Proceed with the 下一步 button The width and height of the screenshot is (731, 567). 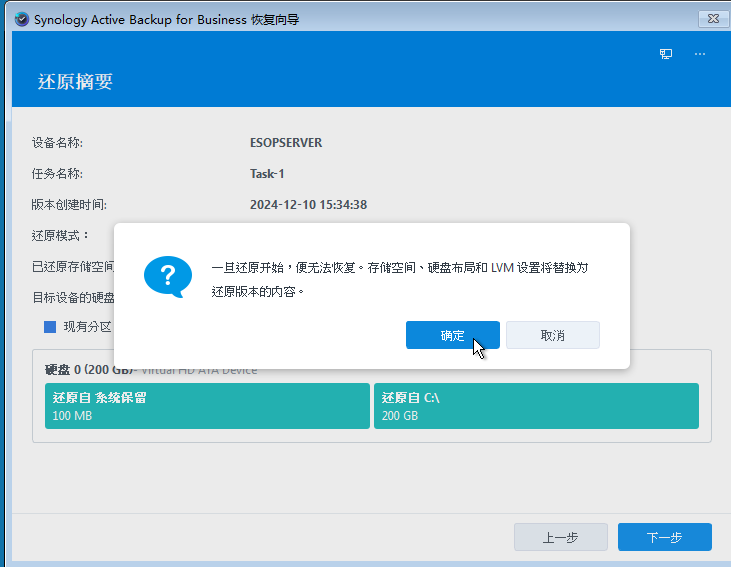tap(664, 537)
